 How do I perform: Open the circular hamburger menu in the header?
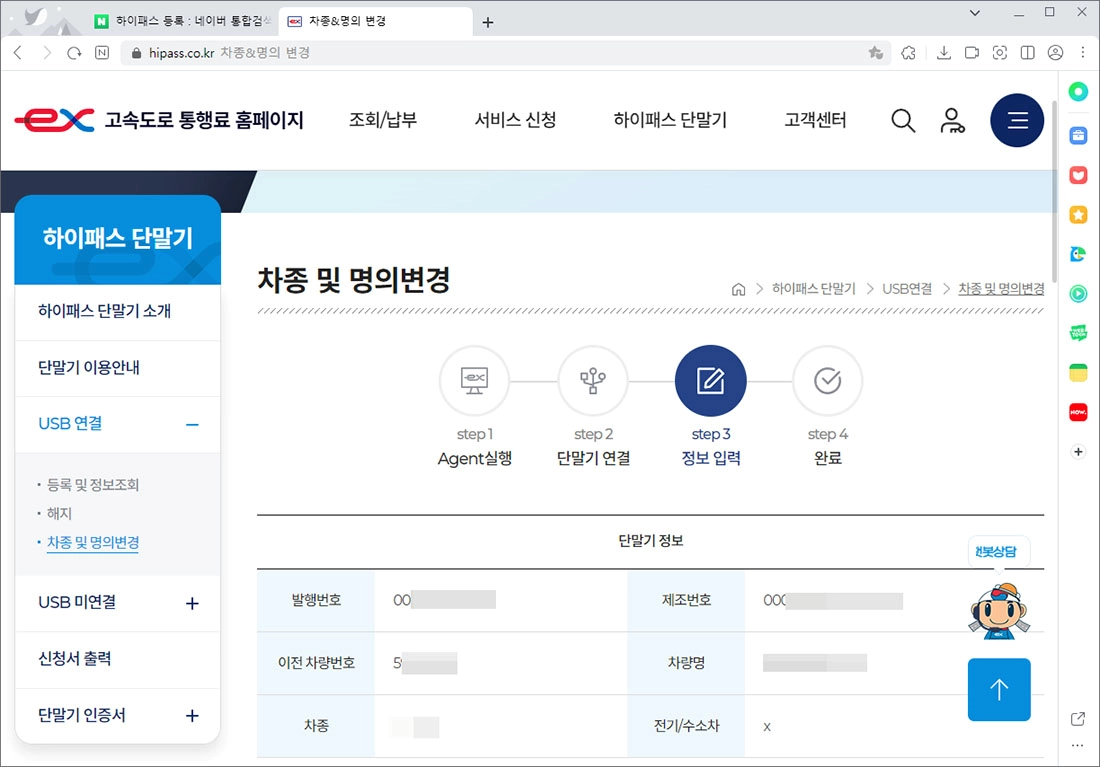coord(1017,120)
